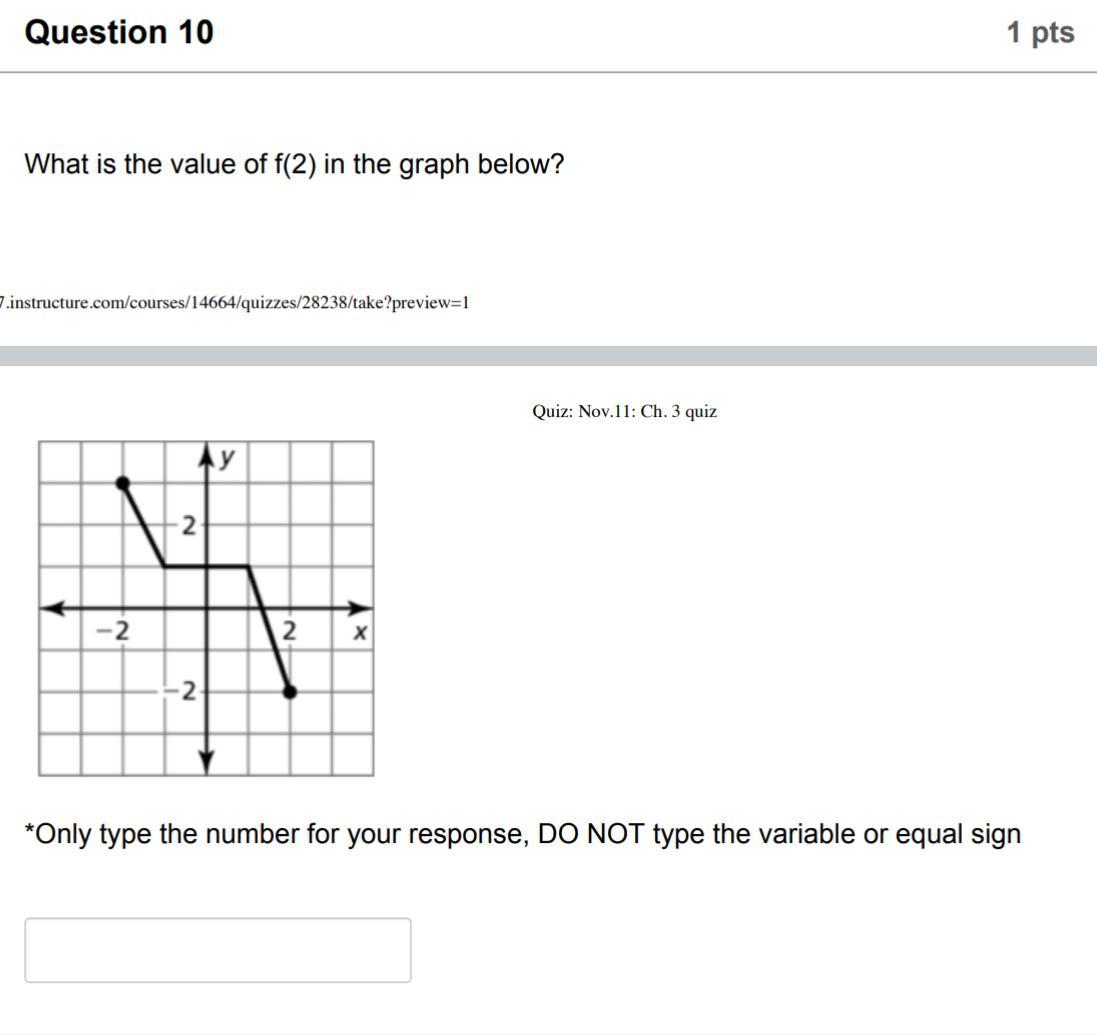Click the positive 2 label on x-axis

click(289, 631)
